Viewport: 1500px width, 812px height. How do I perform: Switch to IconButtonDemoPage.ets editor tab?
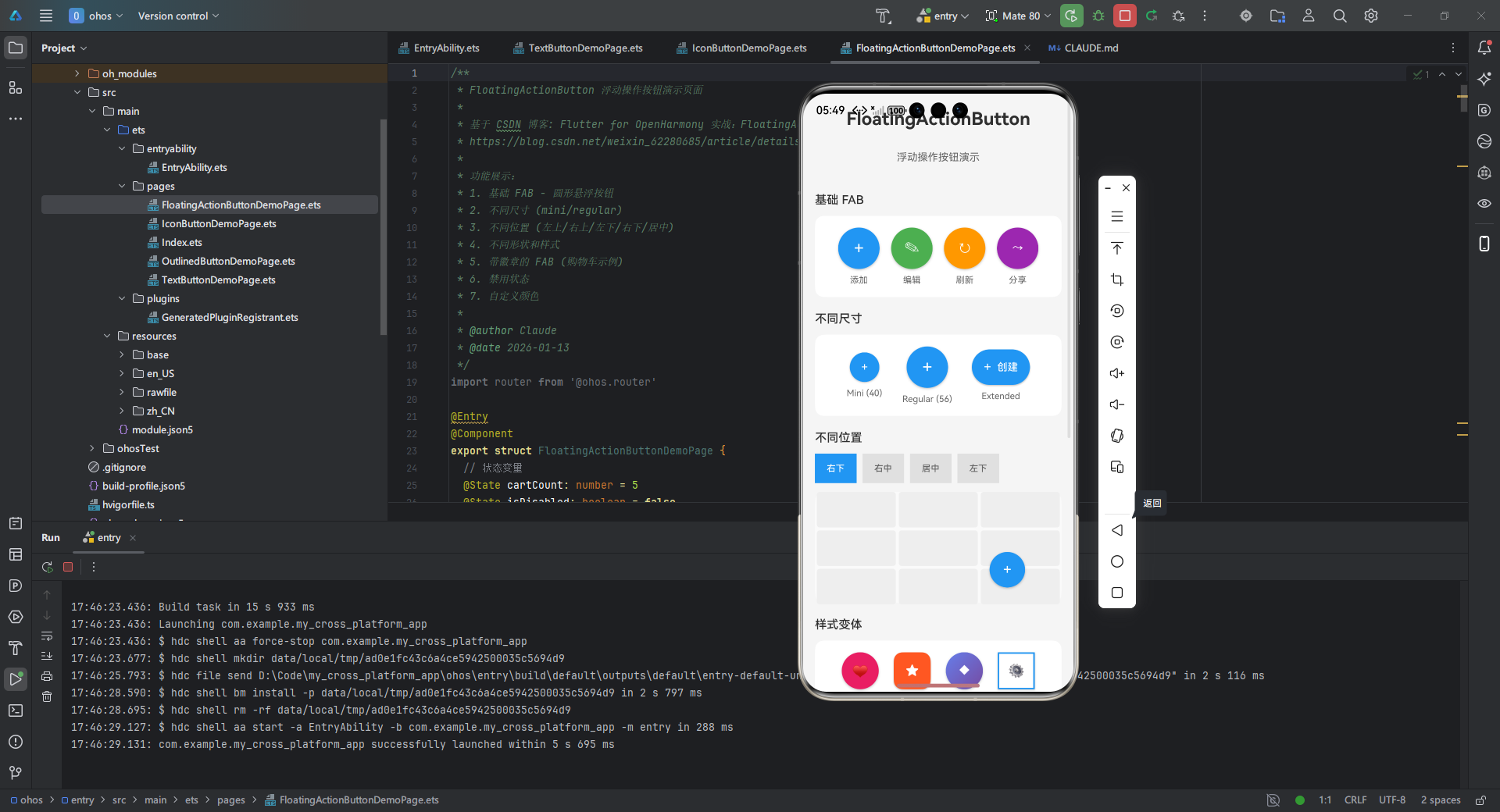[741, 48]
